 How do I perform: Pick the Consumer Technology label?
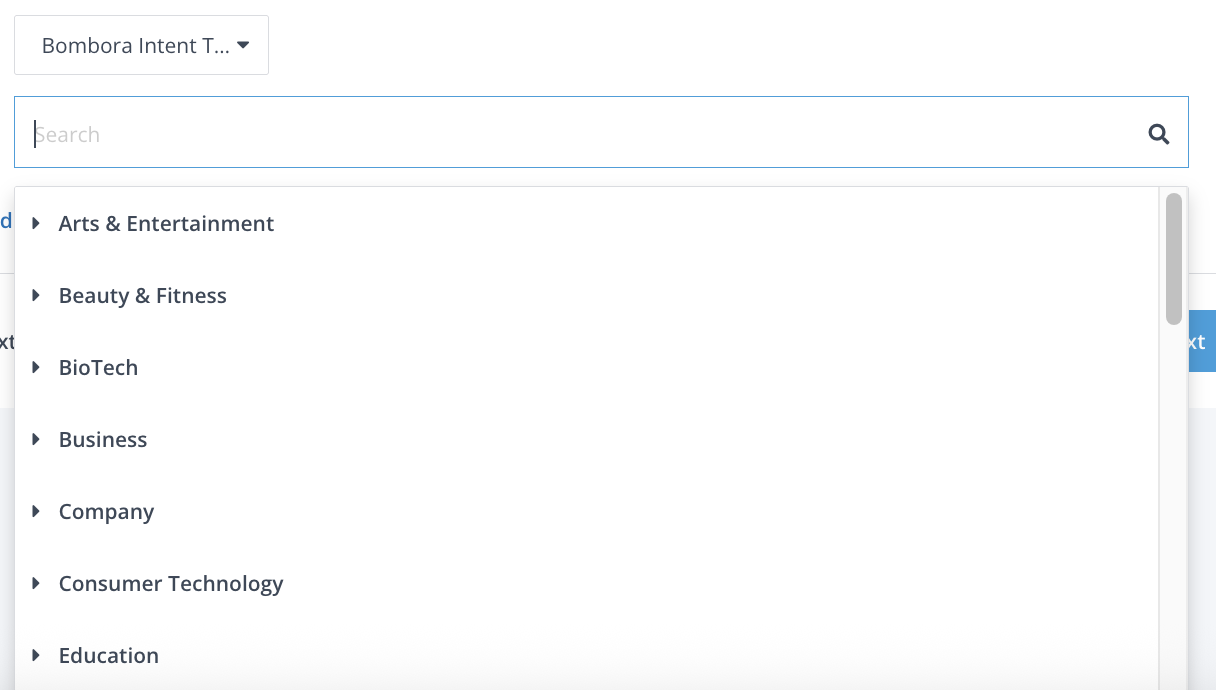[x=171, y=584]
